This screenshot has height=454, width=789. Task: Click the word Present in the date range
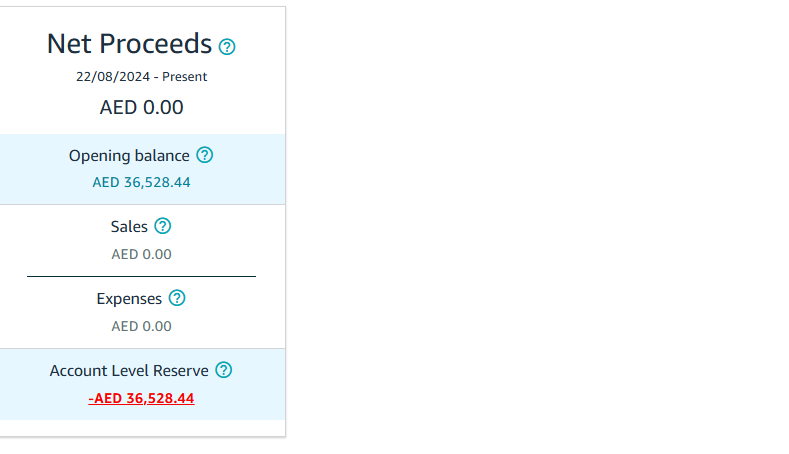tap(185, 77)
